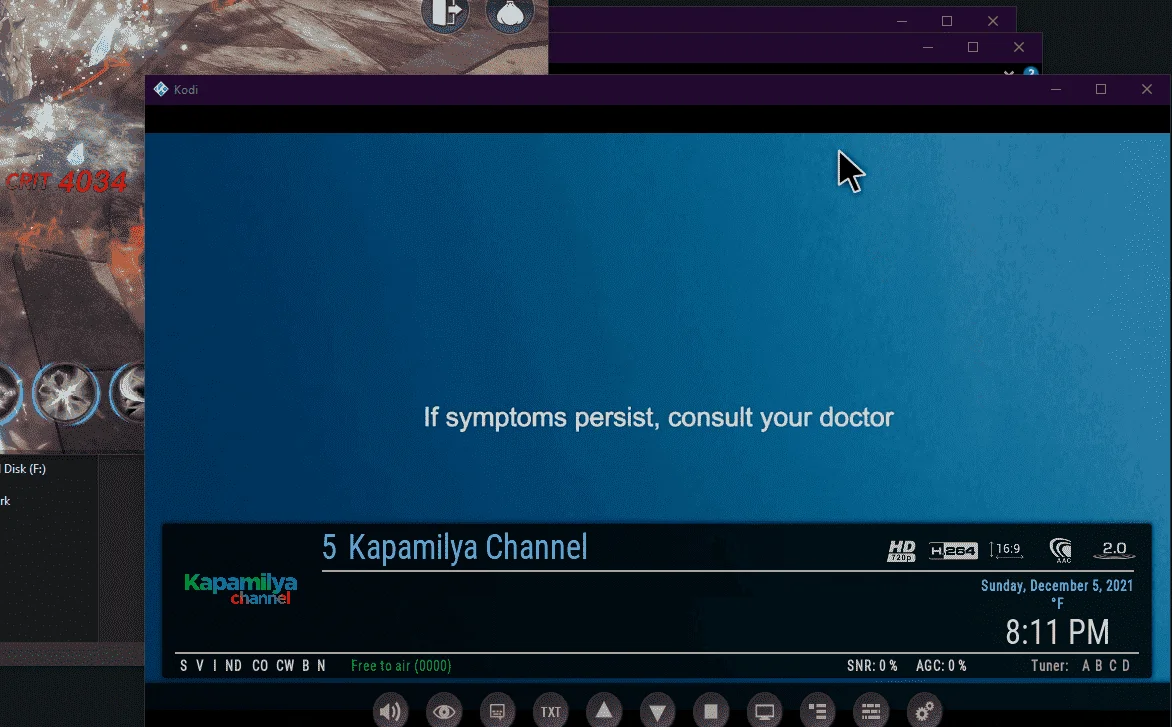Viewport: 1172px width, 727px height.
Task: Minimize the Kodi window
Action: 1055,90
